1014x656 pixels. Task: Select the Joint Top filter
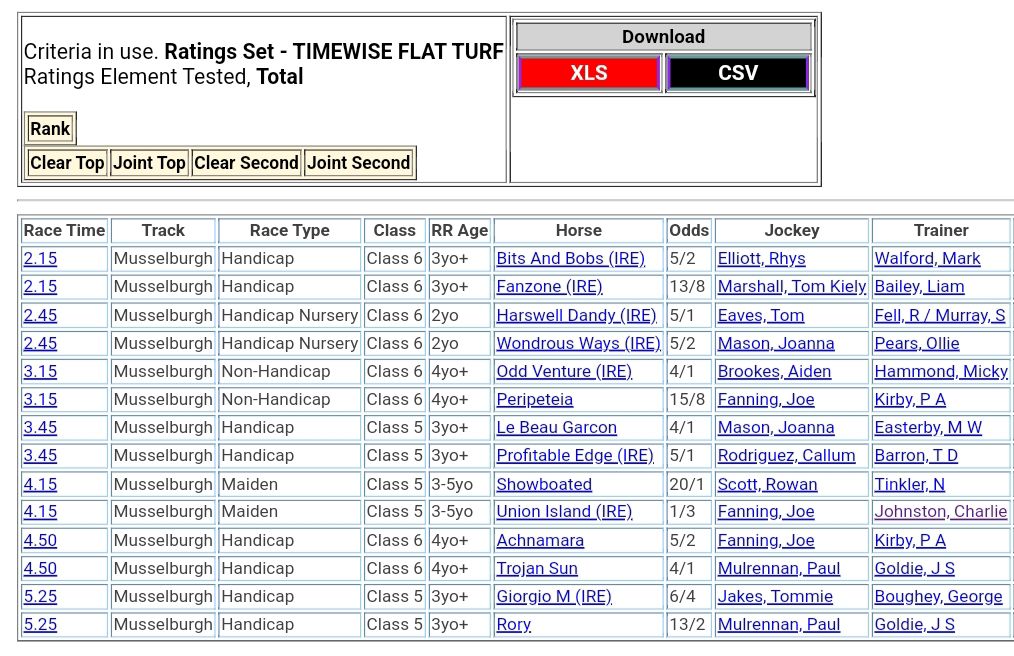tap(149, 163)
